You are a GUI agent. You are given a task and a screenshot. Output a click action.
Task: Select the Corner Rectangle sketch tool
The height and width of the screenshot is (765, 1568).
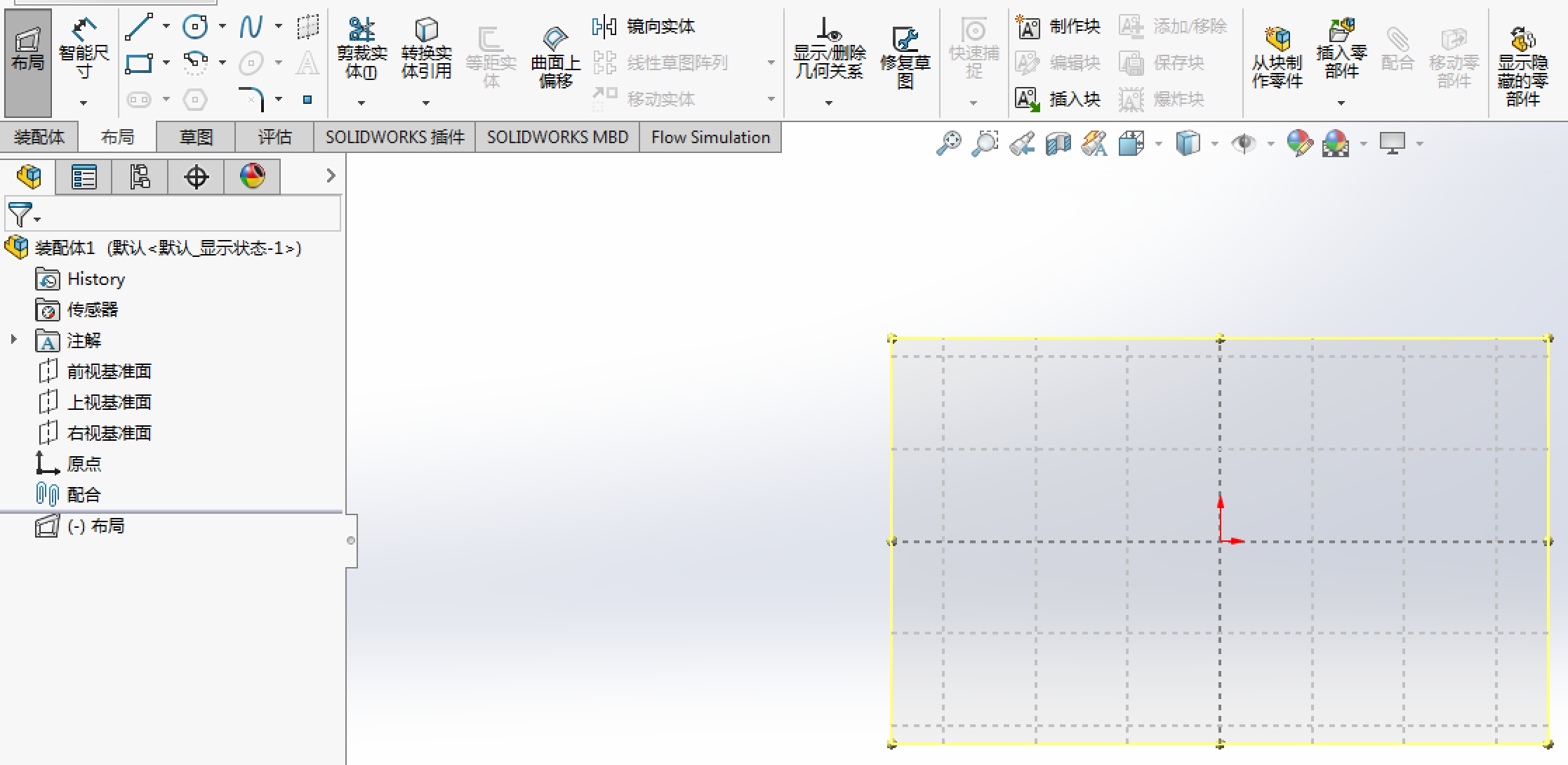pos(139,63)
